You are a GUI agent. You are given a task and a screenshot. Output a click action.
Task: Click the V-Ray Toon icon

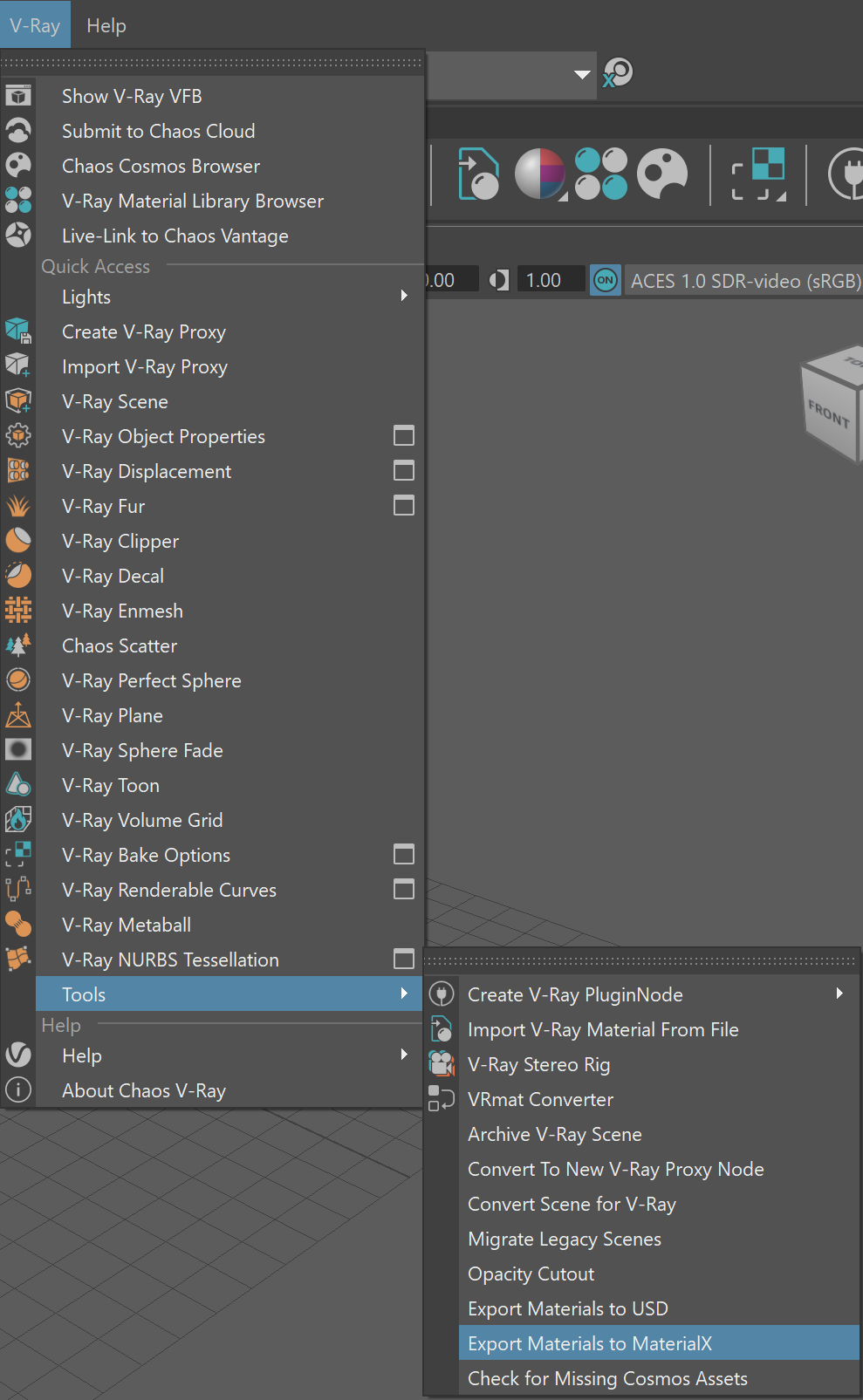click(x=18, y=784)
